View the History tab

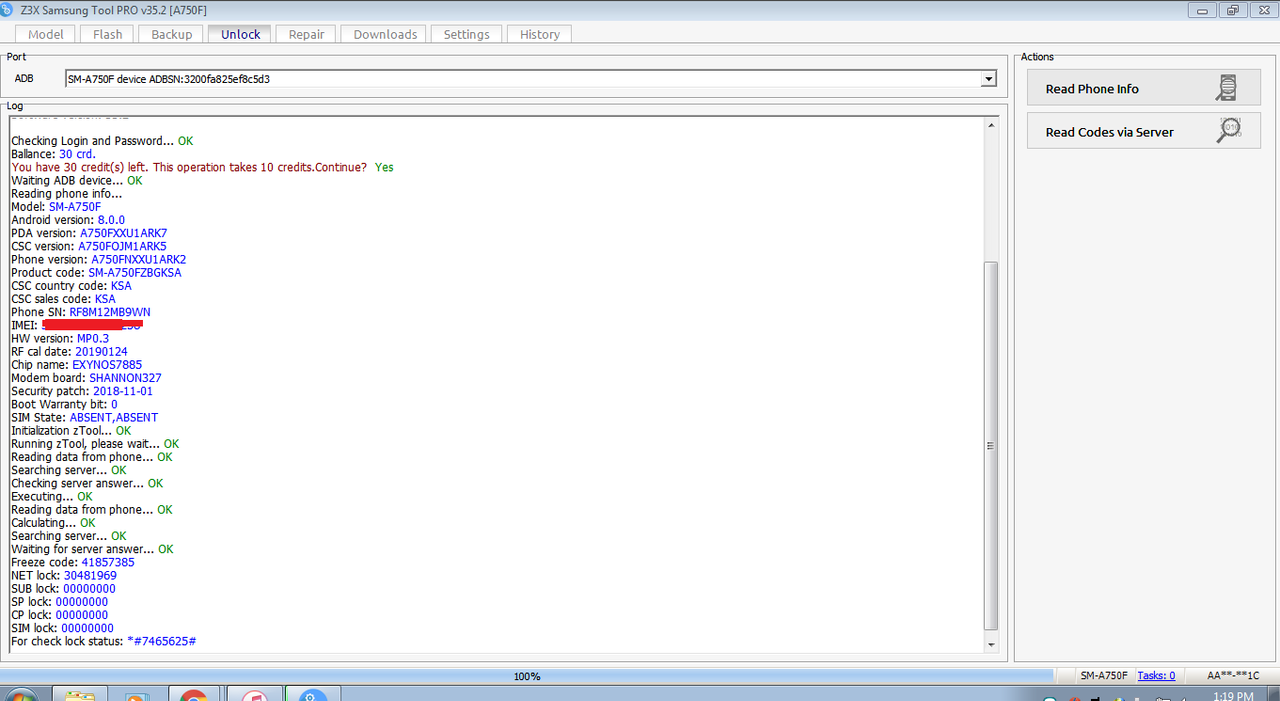click(x=540, y=34)
